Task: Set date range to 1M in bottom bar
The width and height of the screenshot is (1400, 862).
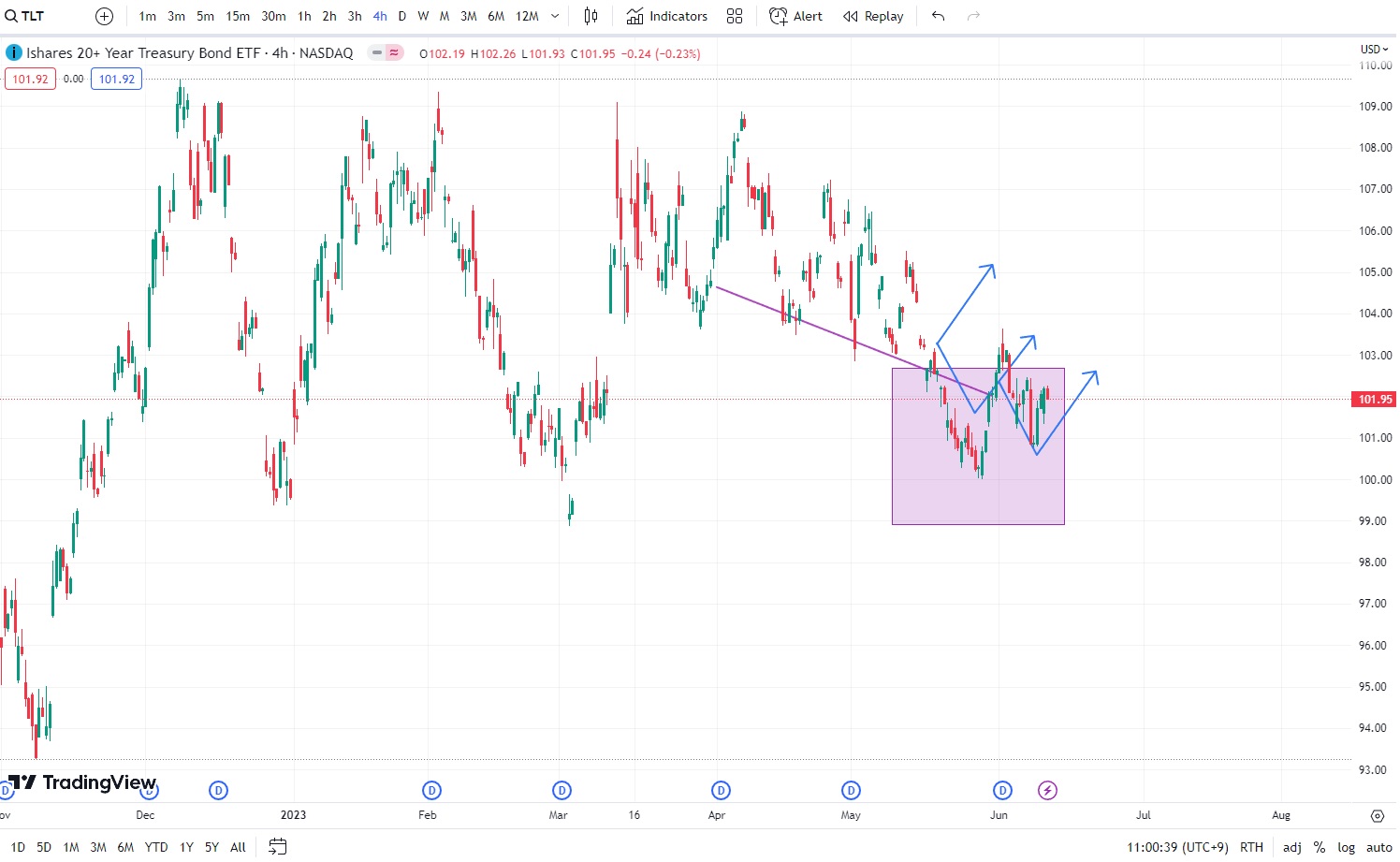Action: click(x=71, y=847)
